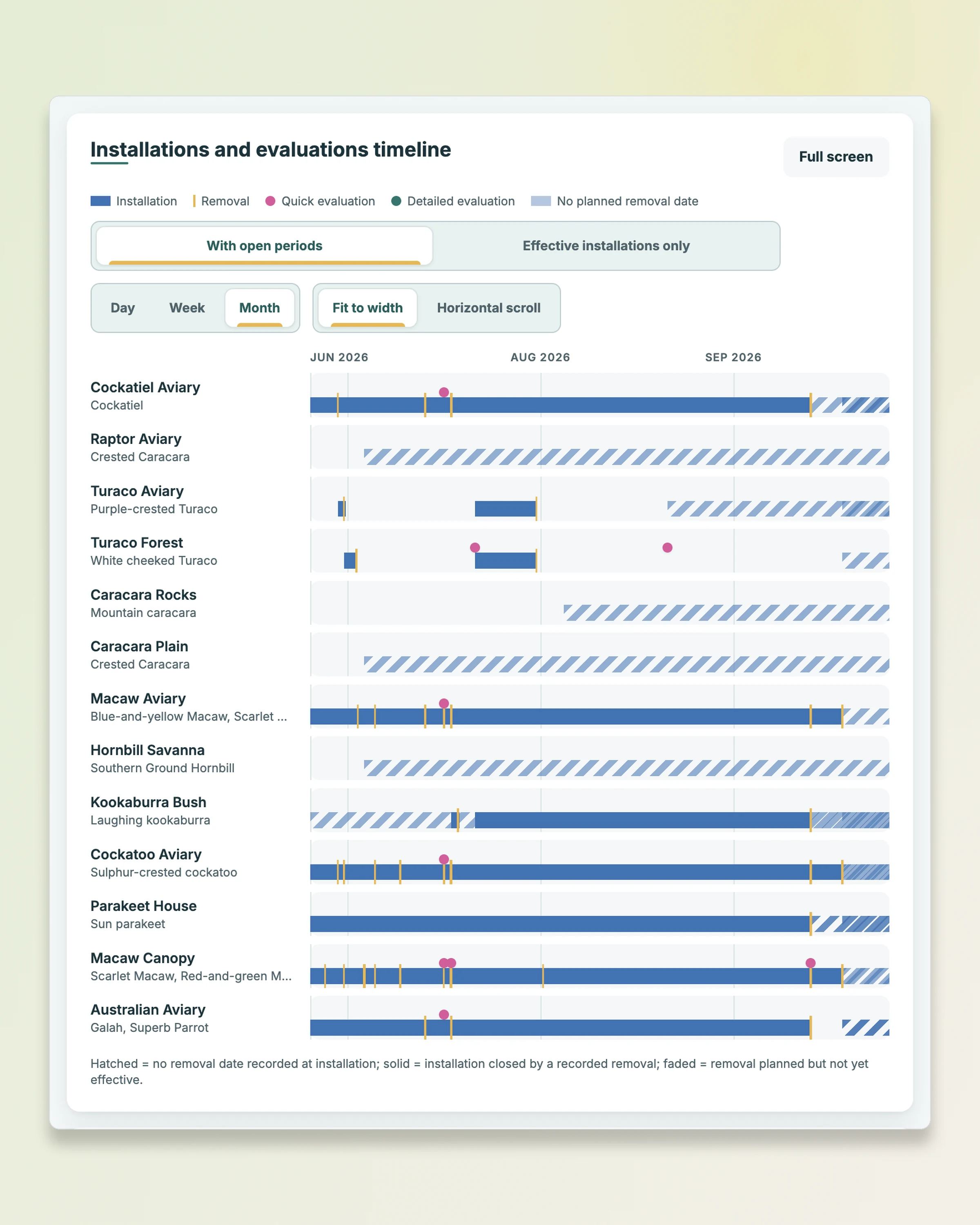Click Macaw Aviary quick evaluation dot

pos(444,704)
